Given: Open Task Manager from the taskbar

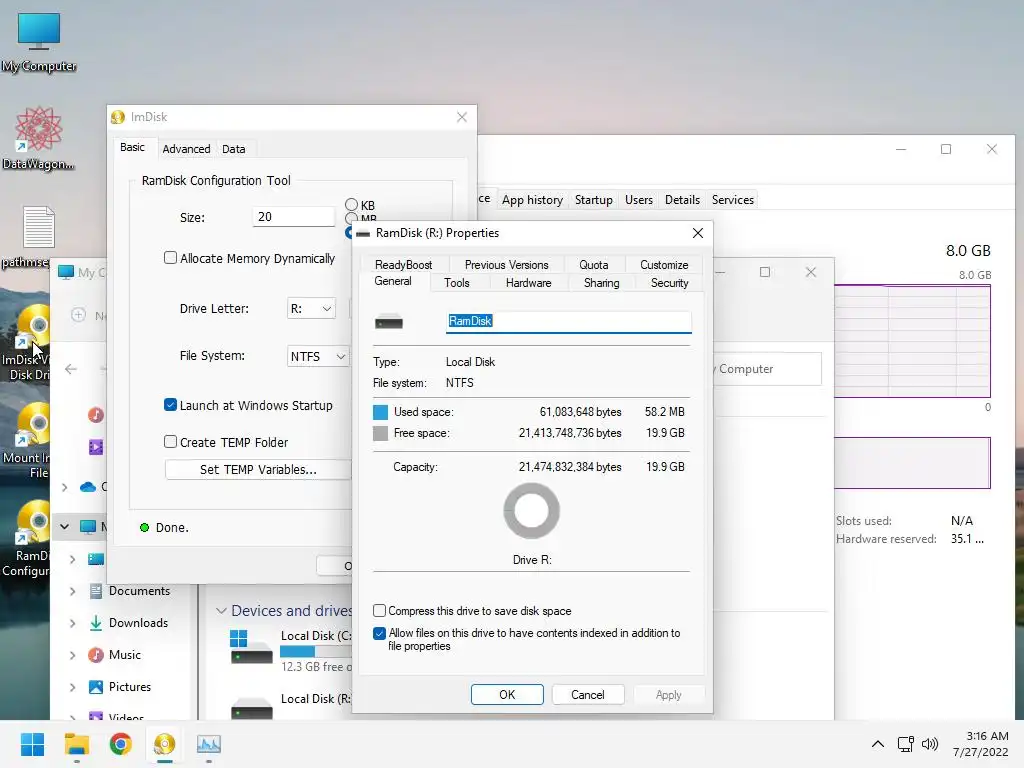Looking at the screenshot, I should click(x=209, y=744).
